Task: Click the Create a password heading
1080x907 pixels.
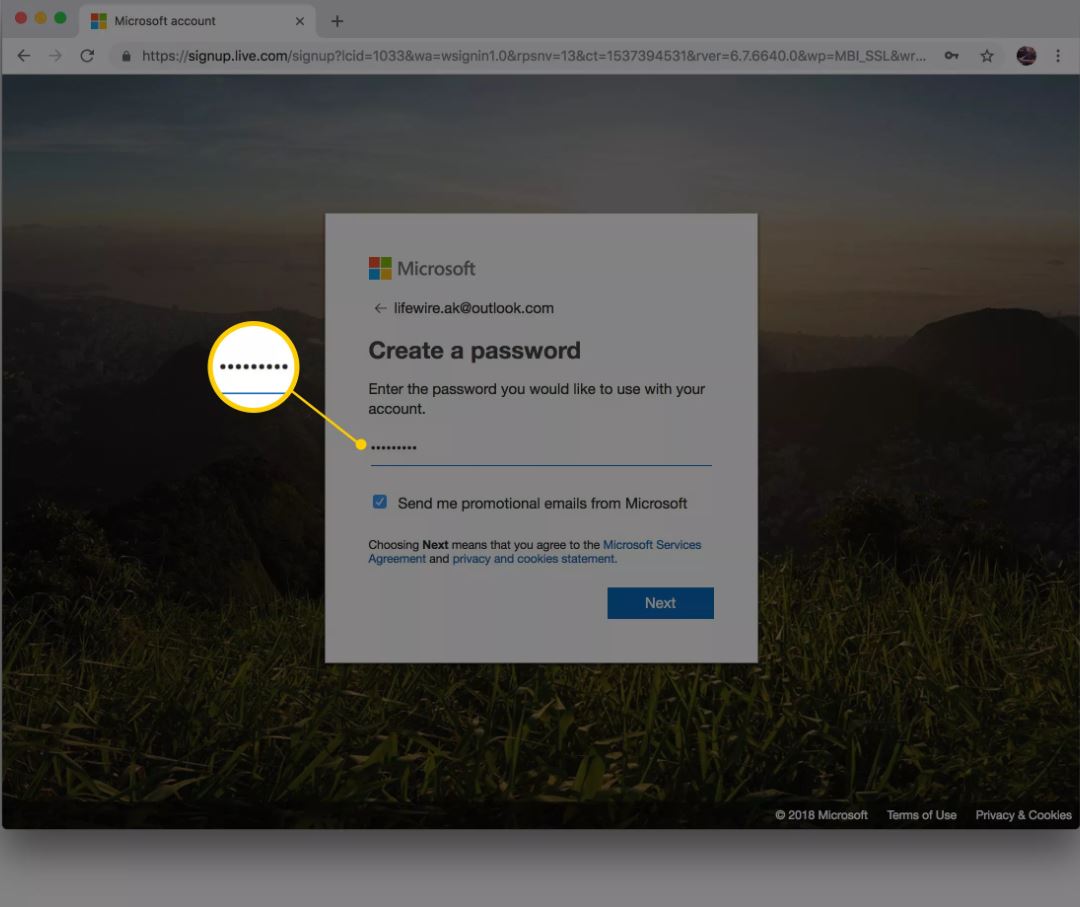Action: (x=475, y=351)
